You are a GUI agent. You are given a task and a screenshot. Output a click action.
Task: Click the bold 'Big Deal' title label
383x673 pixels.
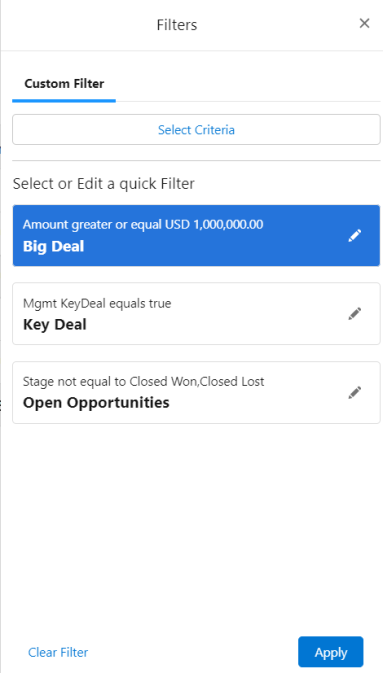[53, 246]
